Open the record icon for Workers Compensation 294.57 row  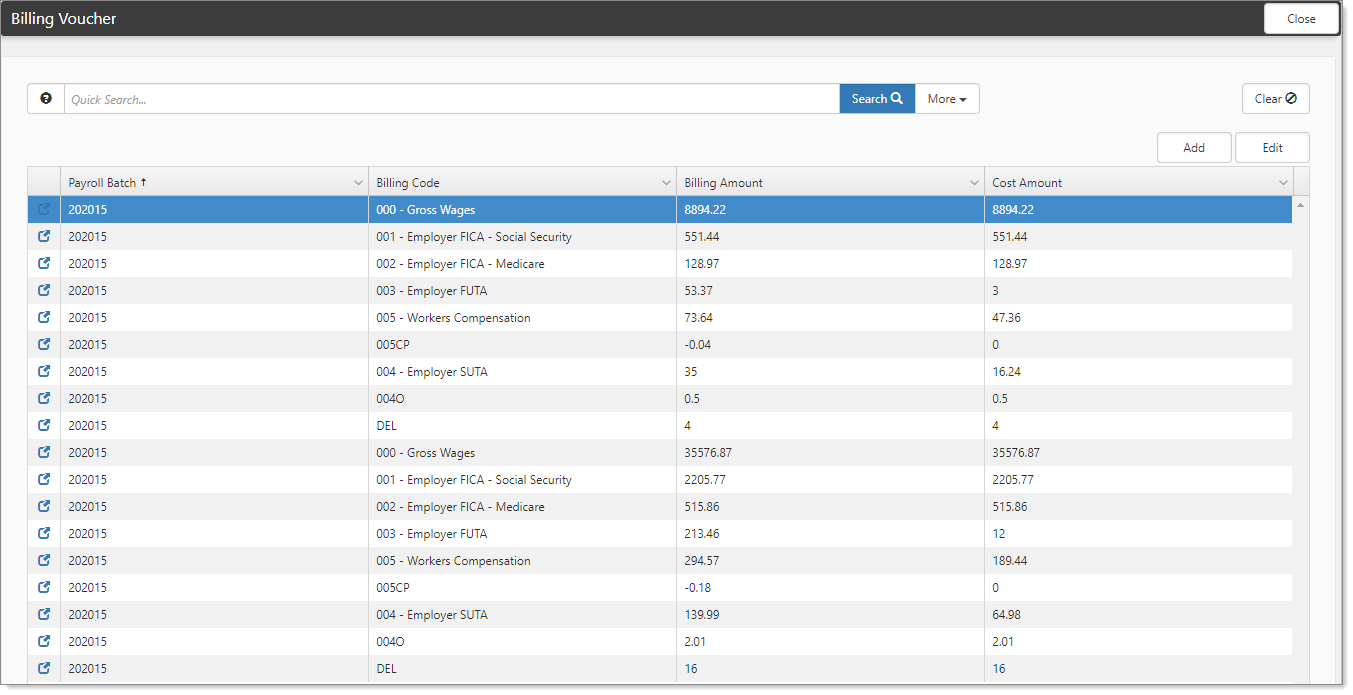coord(44,561)
